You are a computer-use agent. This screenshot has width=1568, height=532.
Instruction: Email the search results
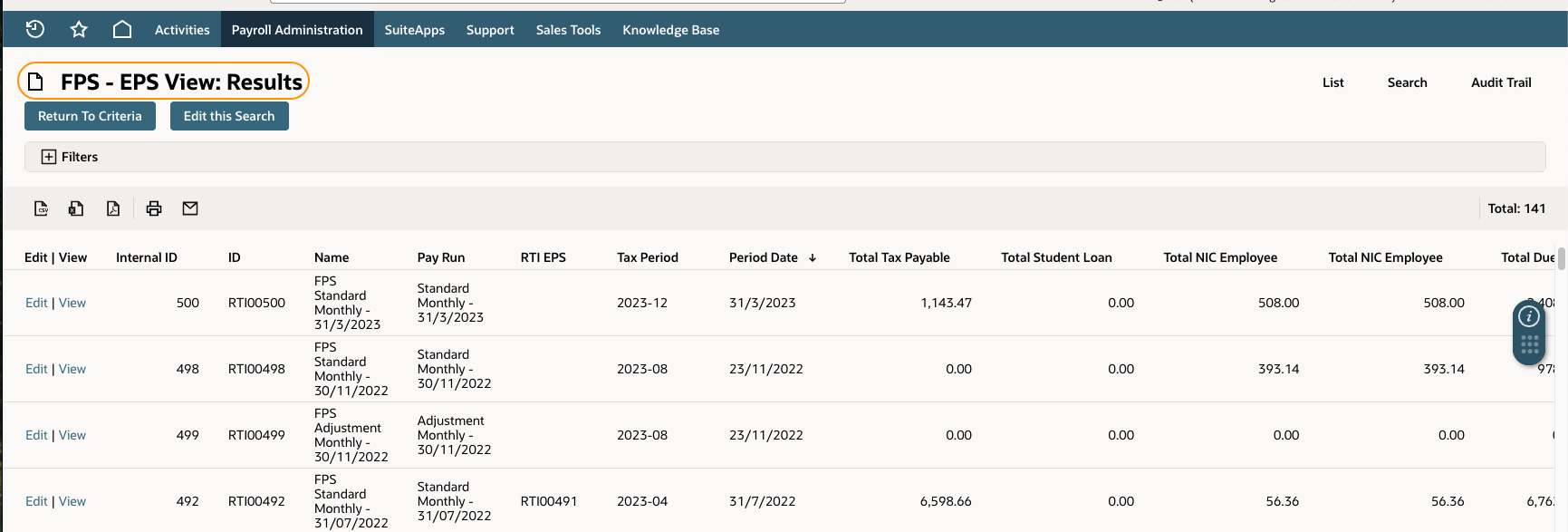[x=190, y=208]
